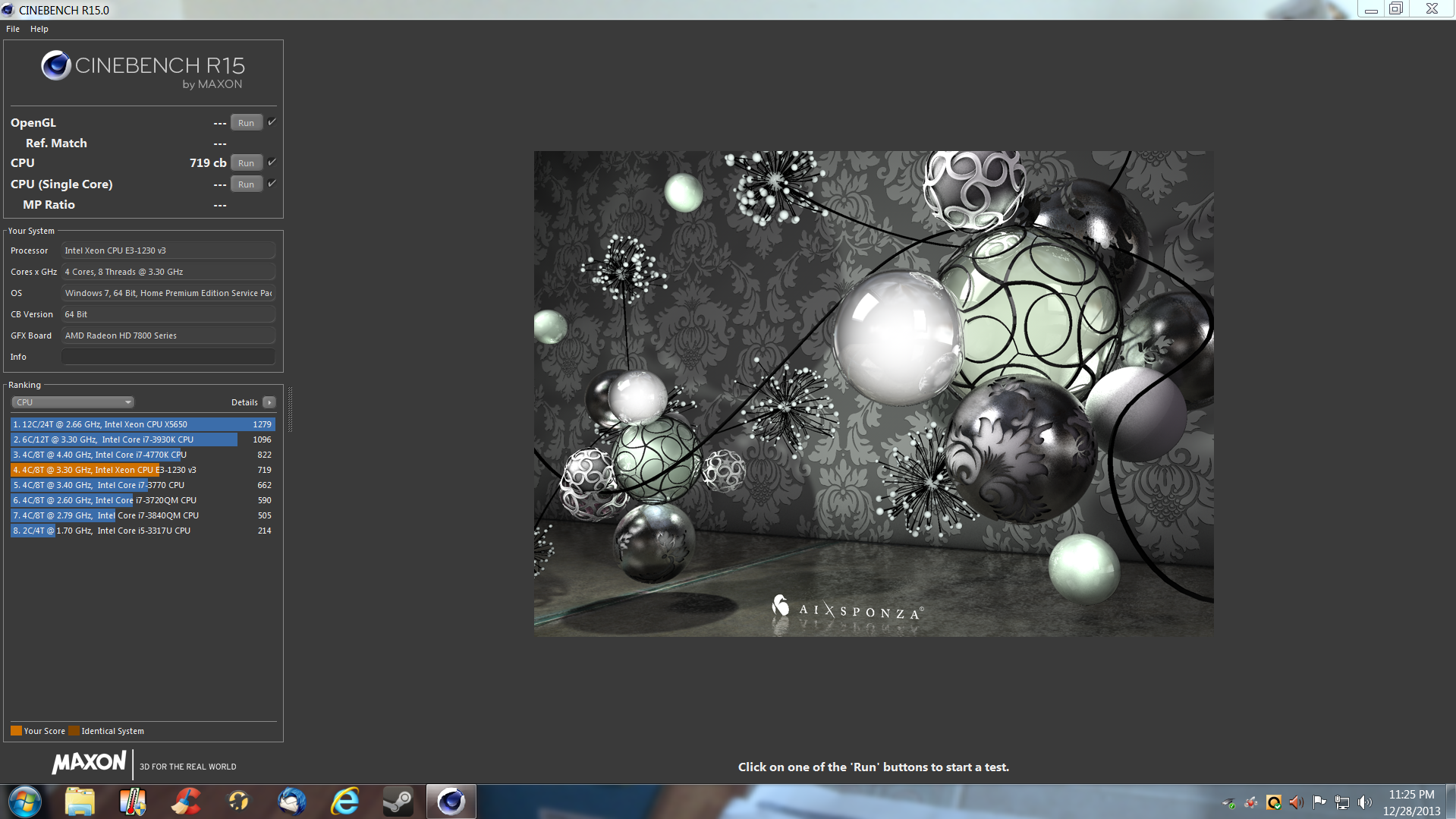Open the Ranking CPU dropdown
This screenshot has height=819, width=1456.
tap(73, 402)
